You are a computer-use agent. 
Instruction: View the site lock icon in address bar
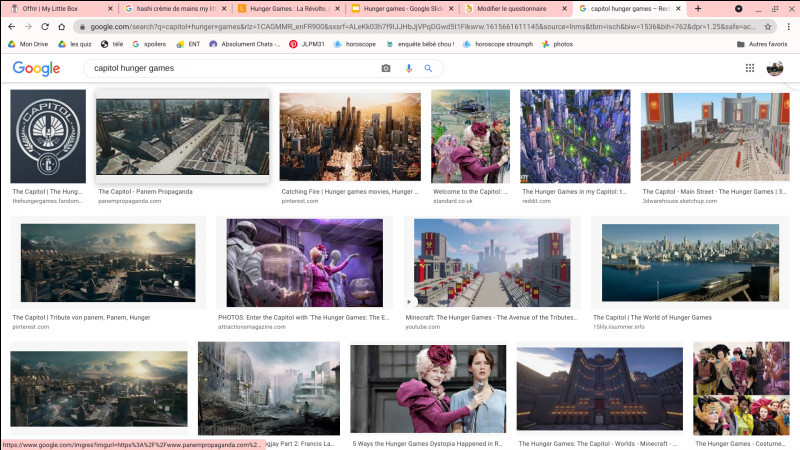tap(82, 27)
